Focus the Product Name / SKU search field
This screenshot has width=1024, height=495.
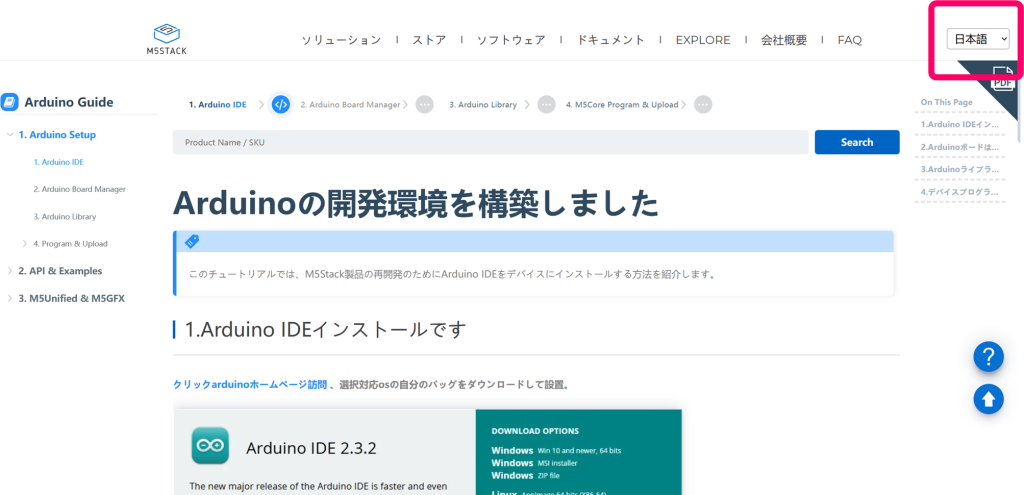[490, 142]
